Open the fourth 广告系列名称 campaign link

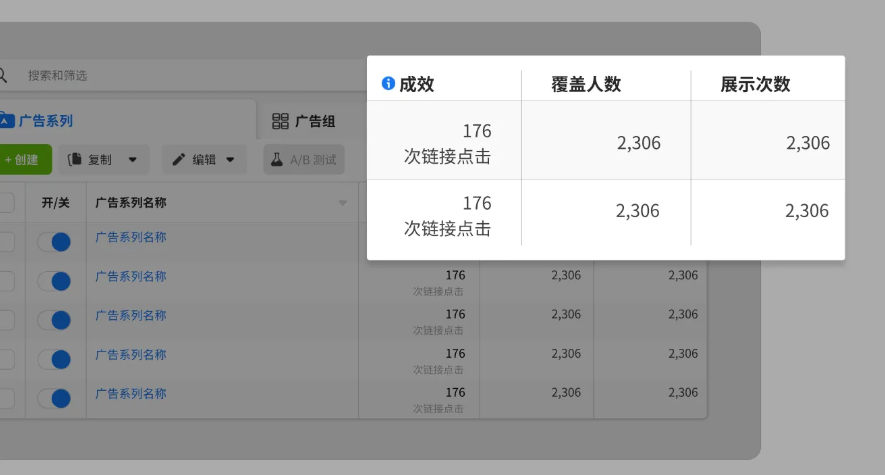click(131, 355)
